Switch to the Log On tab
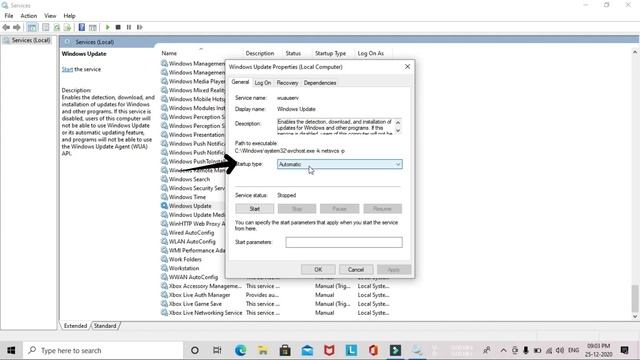Image resolution: width=640 pixels, height=360 pixels. [x=262, y=83]
